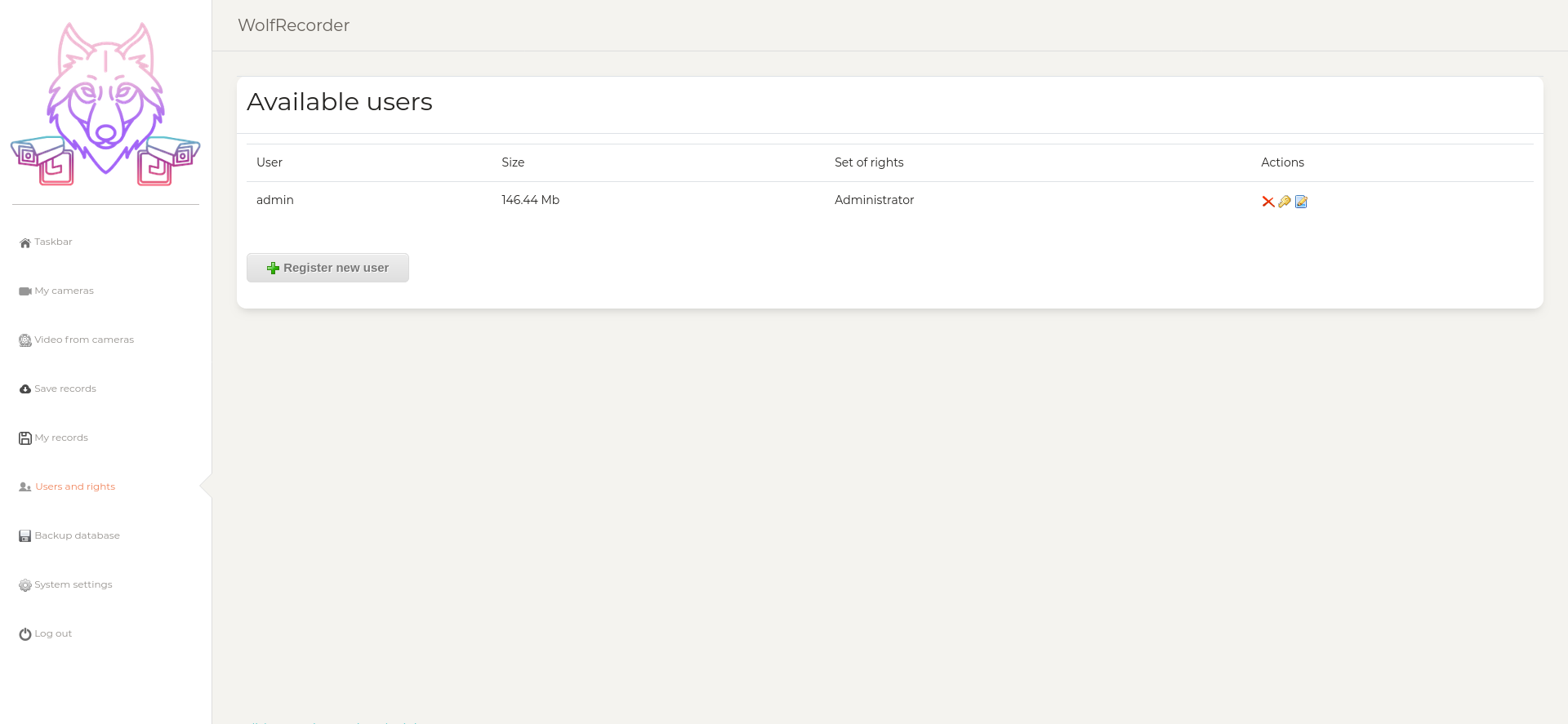Click the power icon beside Log out
1568x724 pixels.
click(25, 634)
